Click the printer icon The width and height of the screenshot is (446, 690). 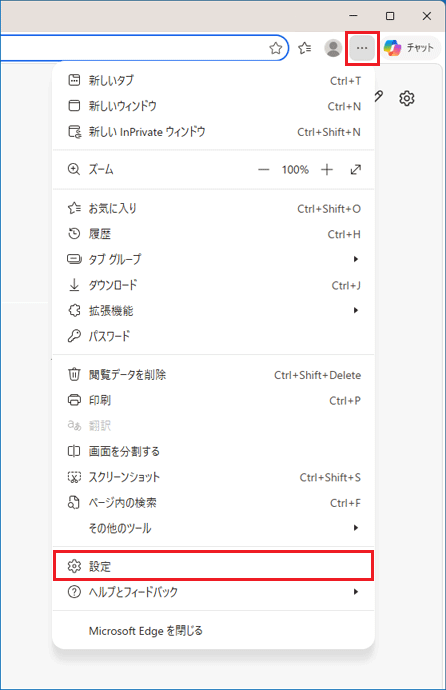coord(74,400)
